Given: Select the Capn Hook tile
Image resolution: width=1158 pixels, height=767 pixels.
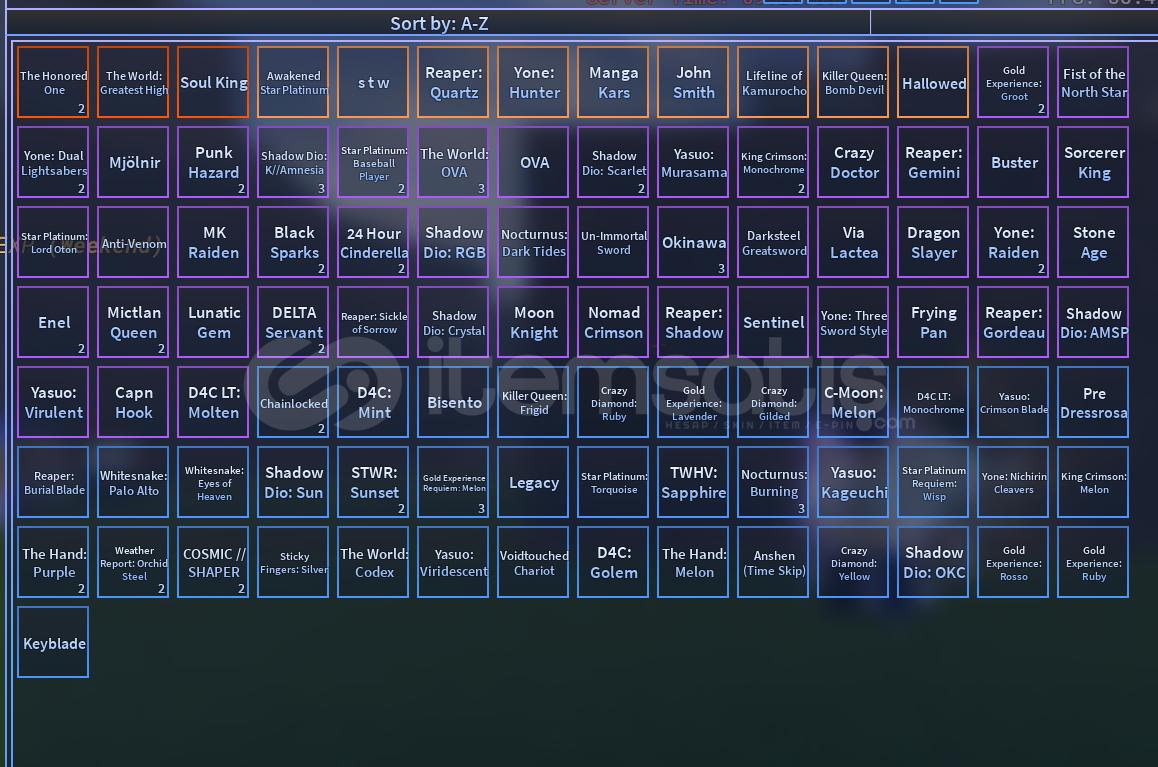Looking at the screenshot, I should 133,402.
